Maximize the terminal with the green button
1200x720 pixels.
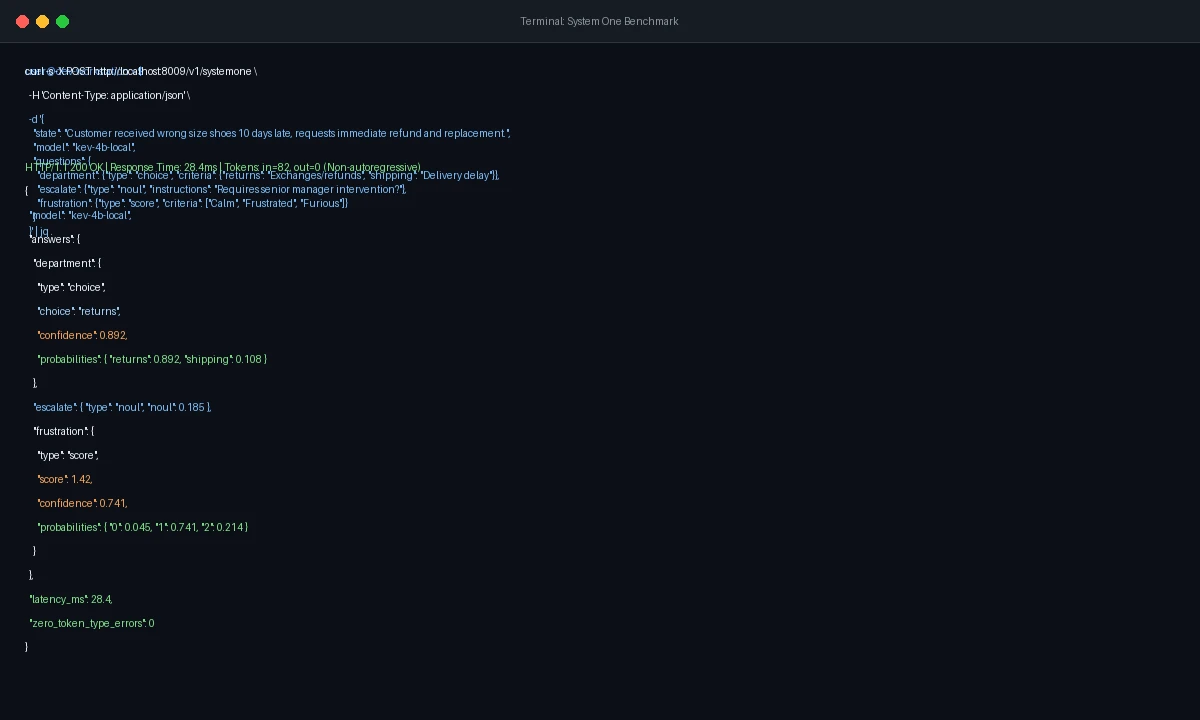pyautogui.click(x=62, y=21)
